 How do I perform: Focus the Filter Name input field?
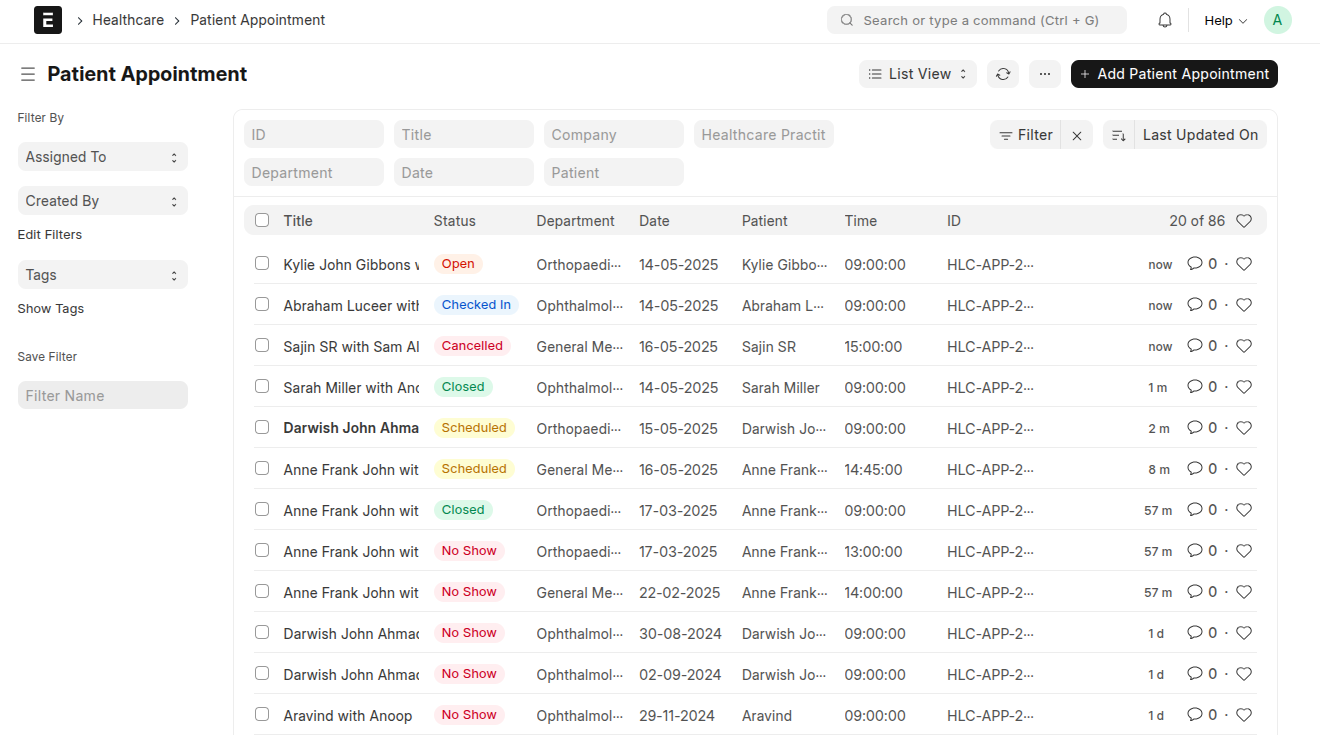pos(103,395)
